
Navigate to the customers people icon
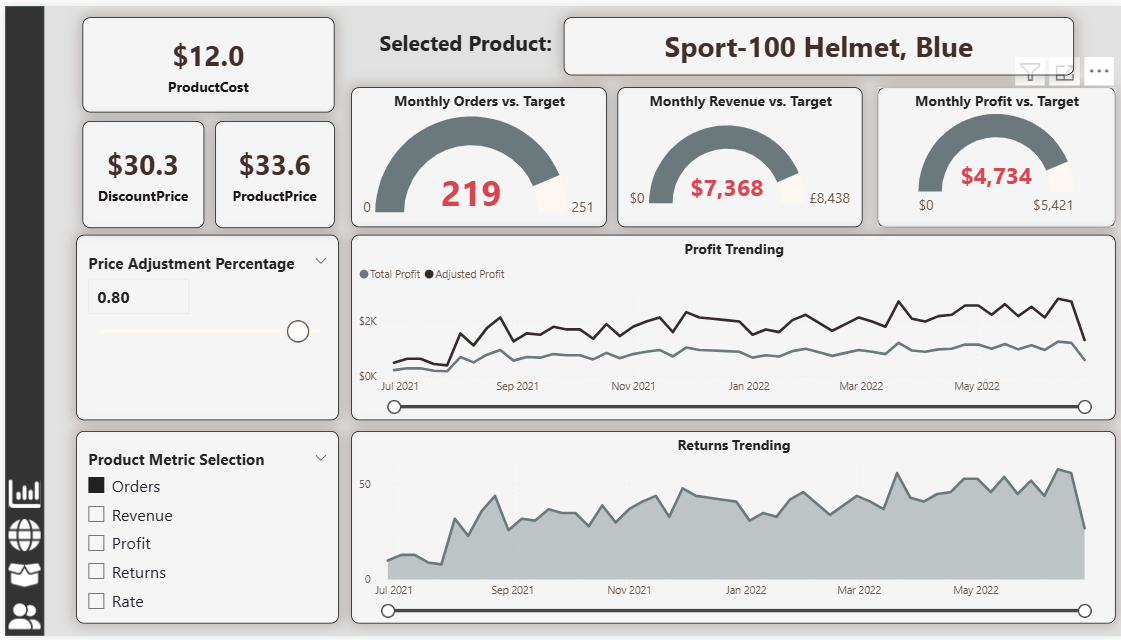(24, 616)
